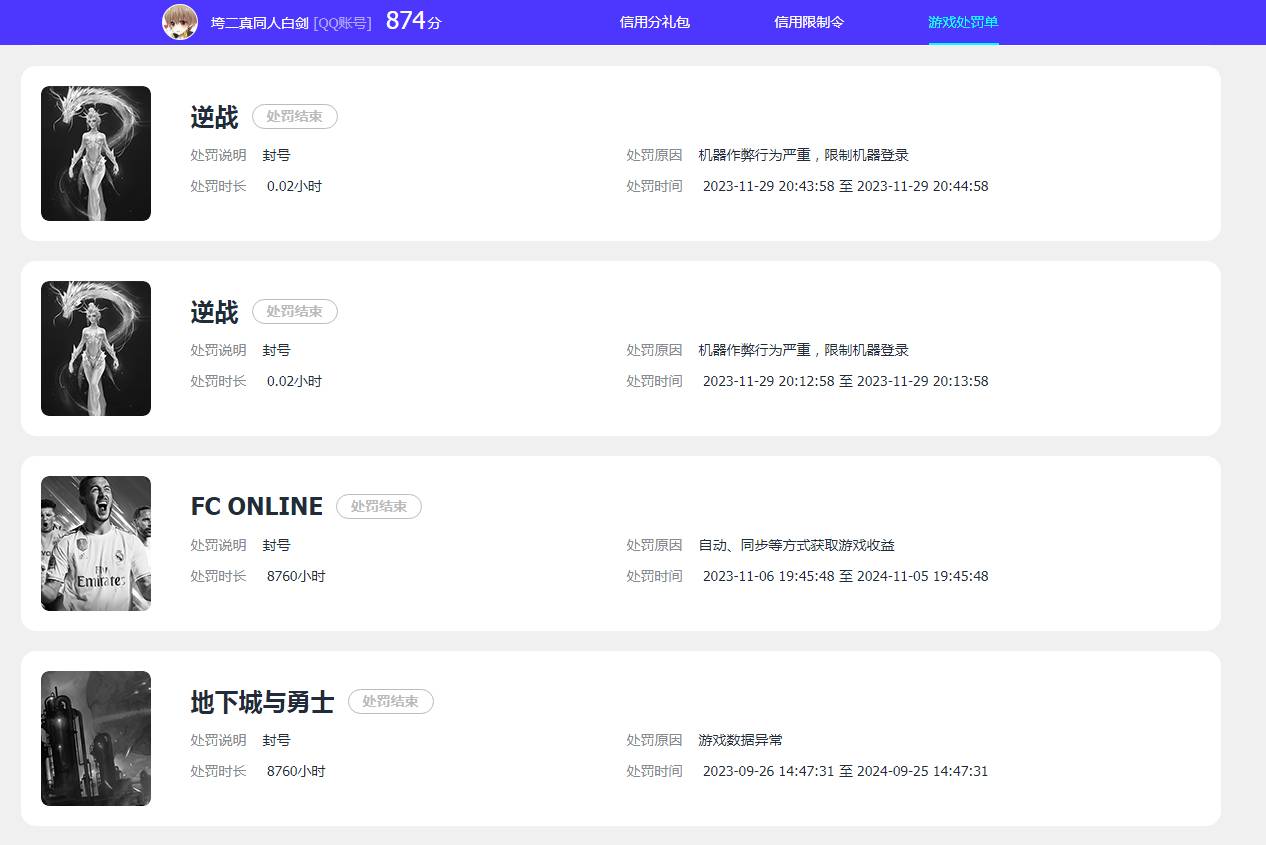The image size is (1266, 845).
Task: Click the 处罚结束 badge beside 逆战 title
Action: coord(294,116)
